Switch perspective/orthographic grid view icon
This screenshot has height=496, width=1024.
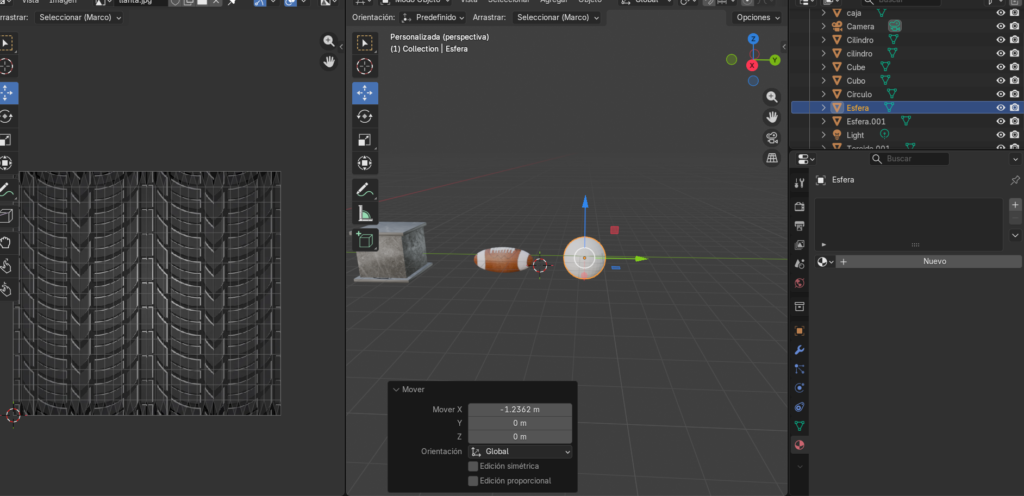[772, 158]
